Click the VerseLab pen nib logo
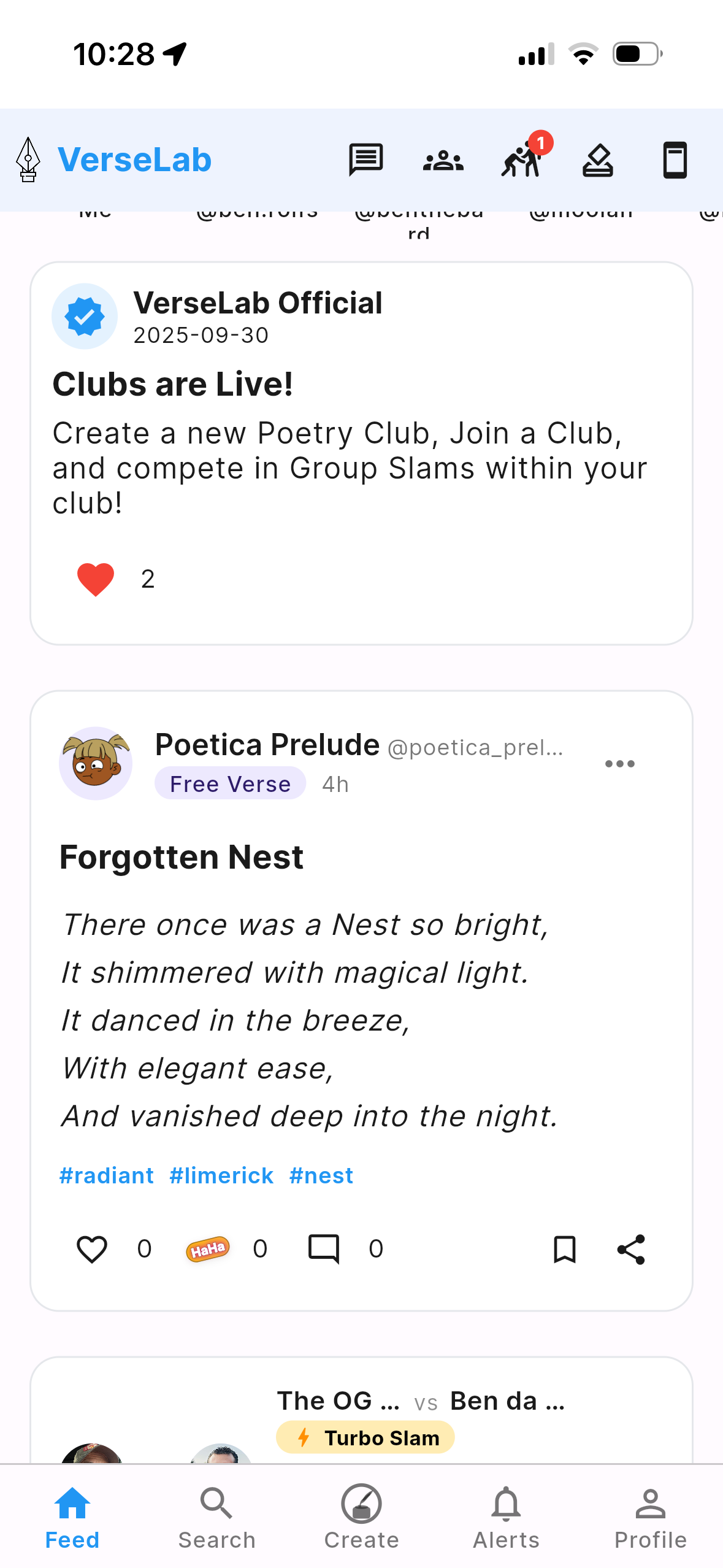723x1568 pixels. coord(27,159)
